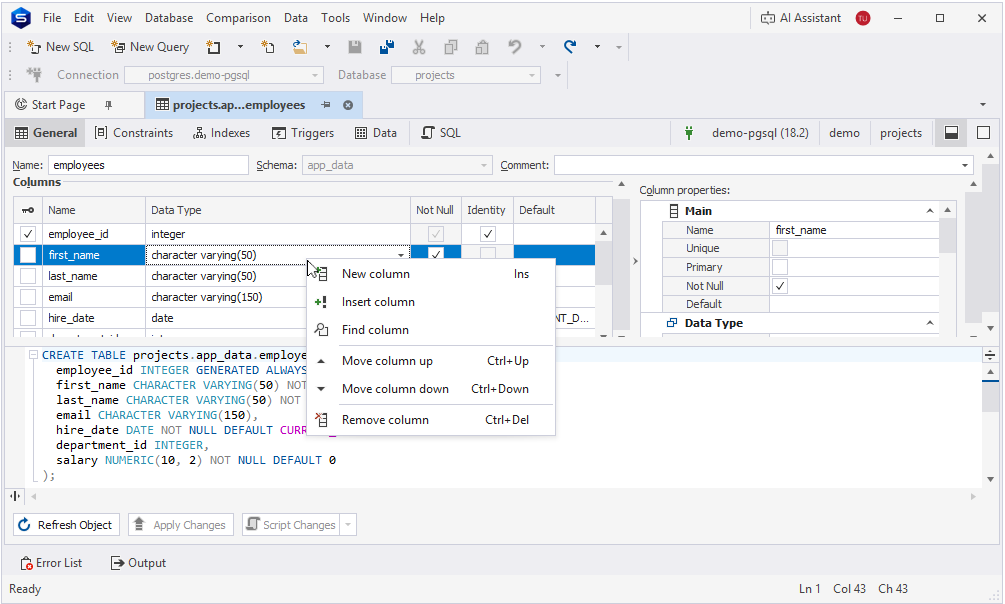This screenshot has width=1005, height=604.
Task: Click the icon left of the SQL horizontal scrollbar
Action: pos(15,496)
